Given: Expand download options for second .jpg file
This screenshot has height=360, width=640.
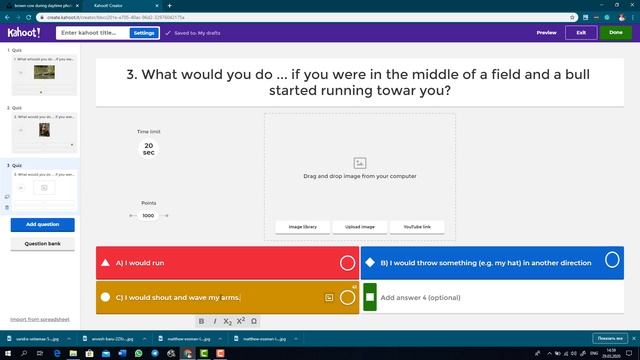Looking at the screenshot, I should 144,339.
